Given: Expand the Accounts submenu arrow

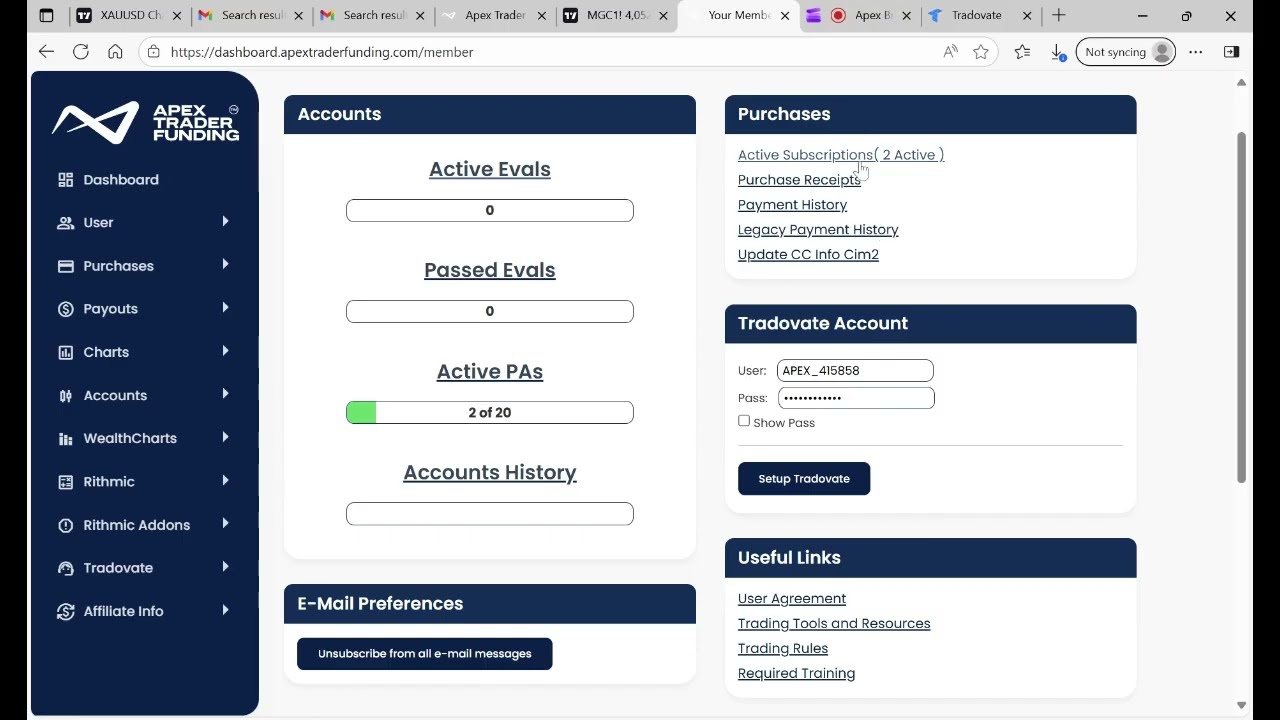Looking at the screenshot, I should pos(225,394).
